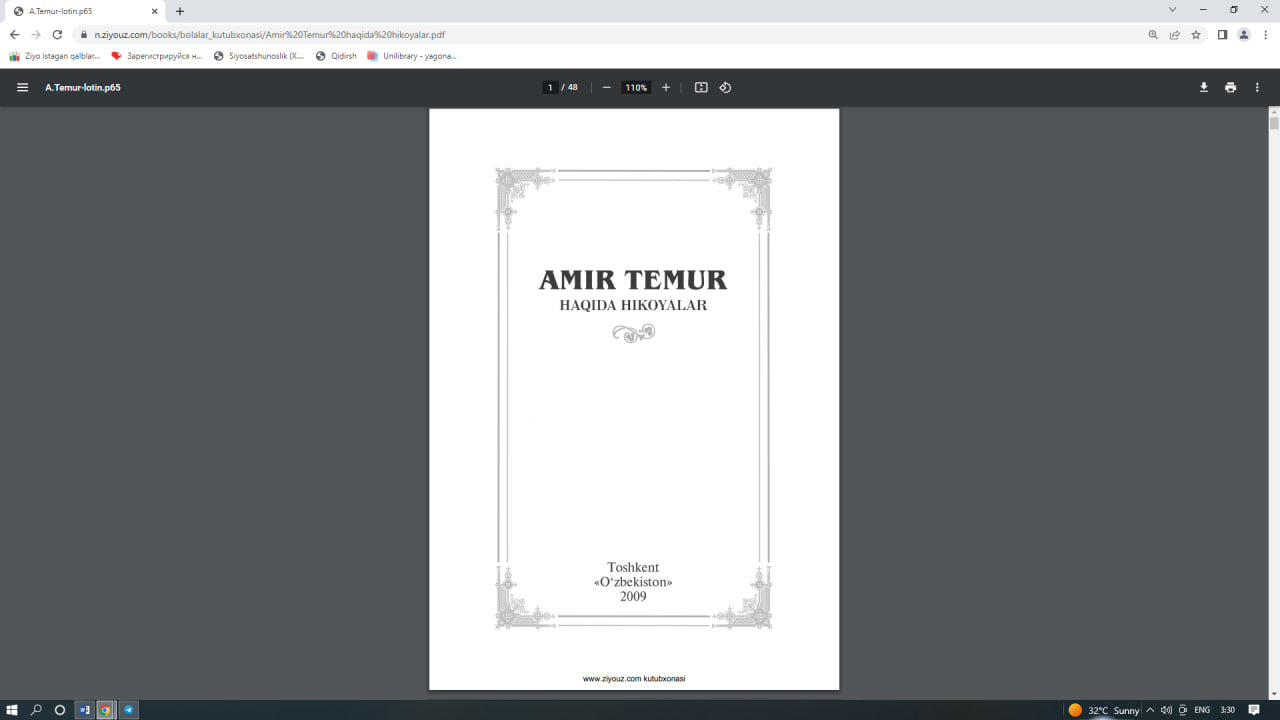Zoom in using the plus icon
Screen dimensions: 1280x720
(665, 87)
